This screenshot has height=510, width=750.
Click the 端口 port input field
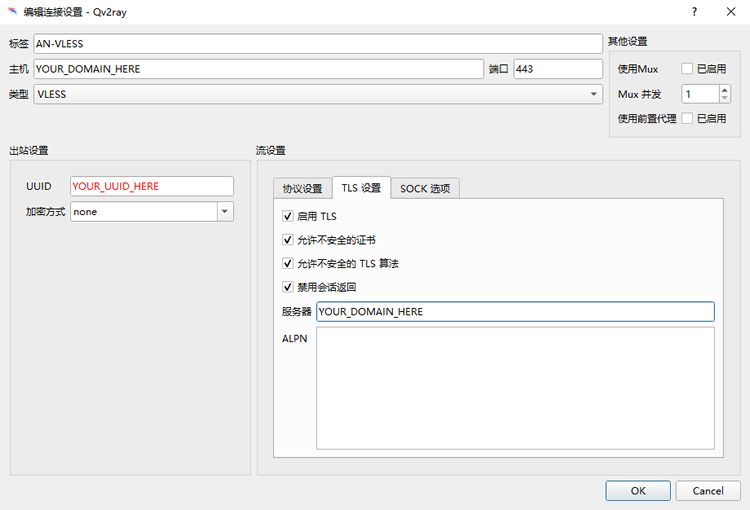tap(557, 69)
